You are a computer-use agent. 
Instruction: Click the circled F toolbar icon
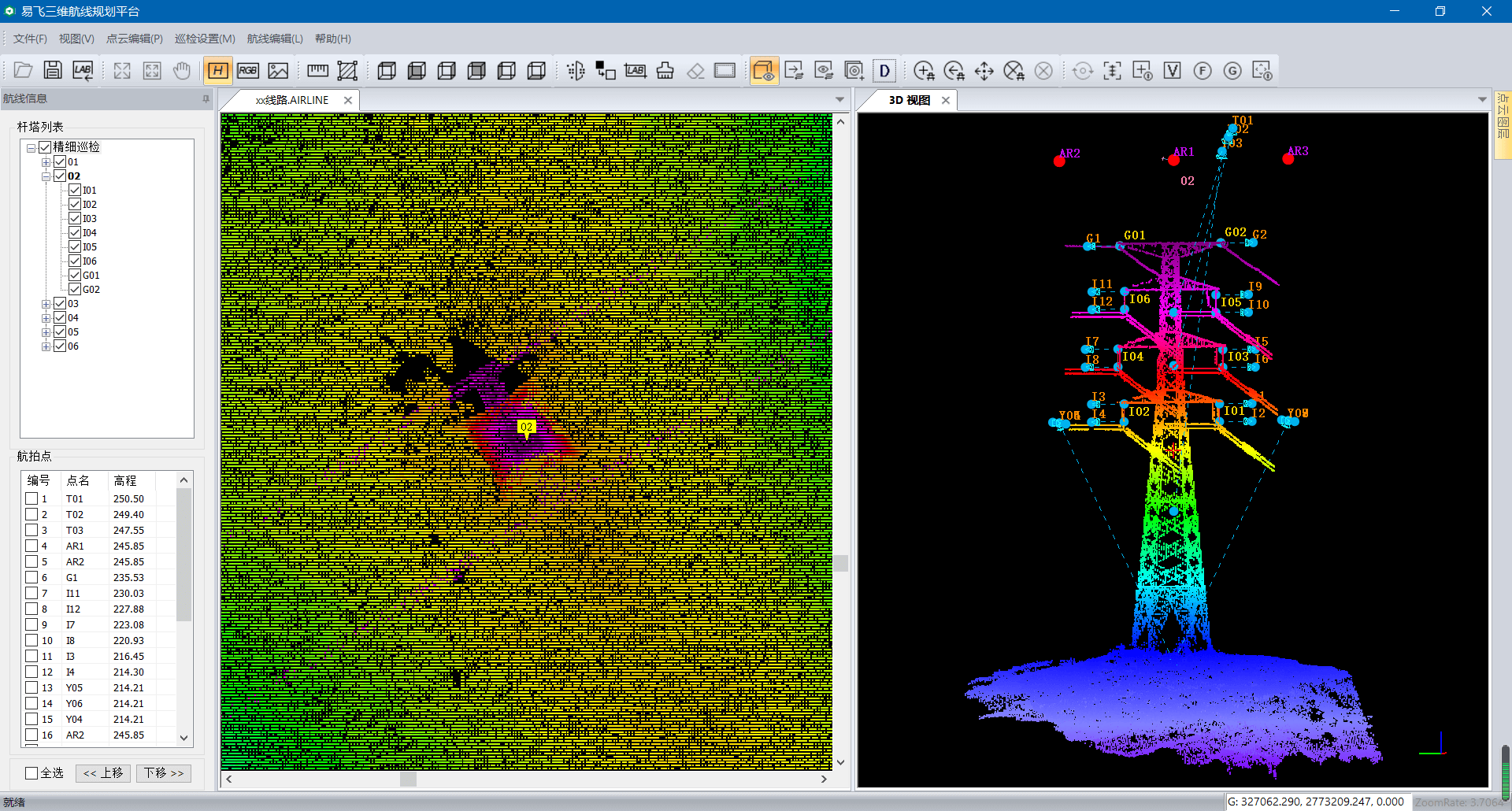coord(1202,71)
